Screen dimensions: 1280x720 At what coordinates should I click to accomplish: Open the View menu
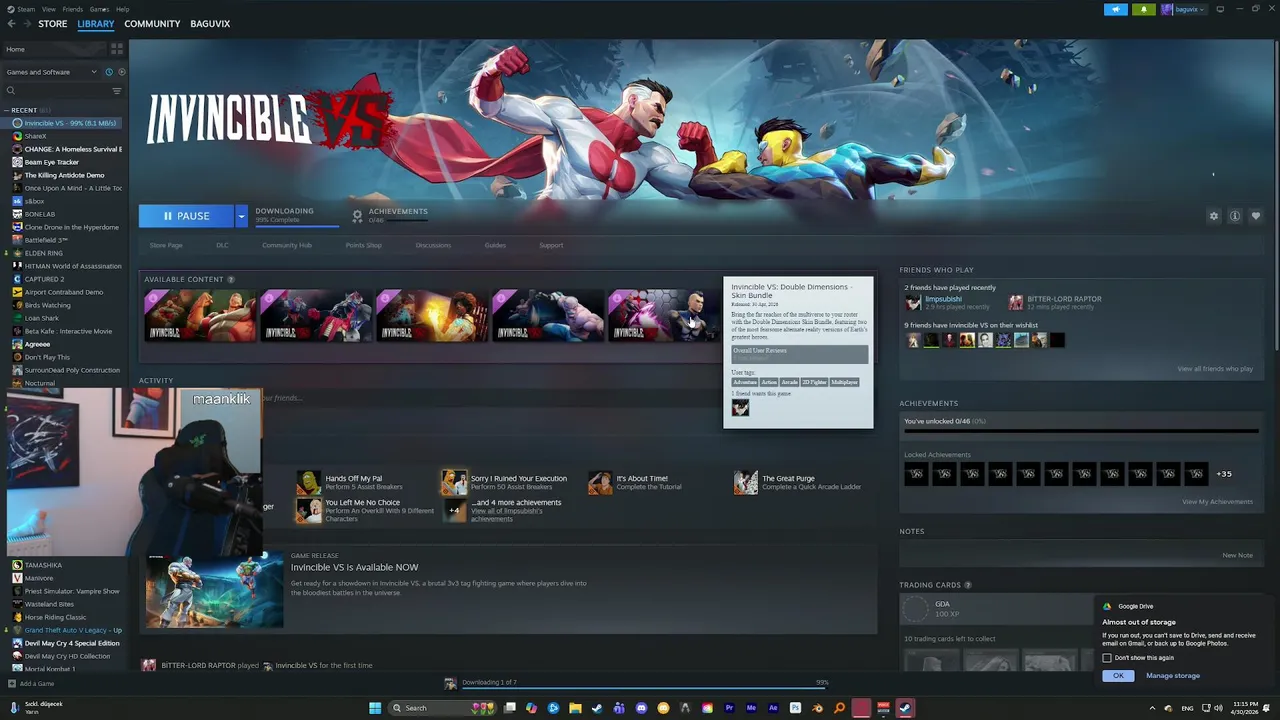(x=48, y=9)
